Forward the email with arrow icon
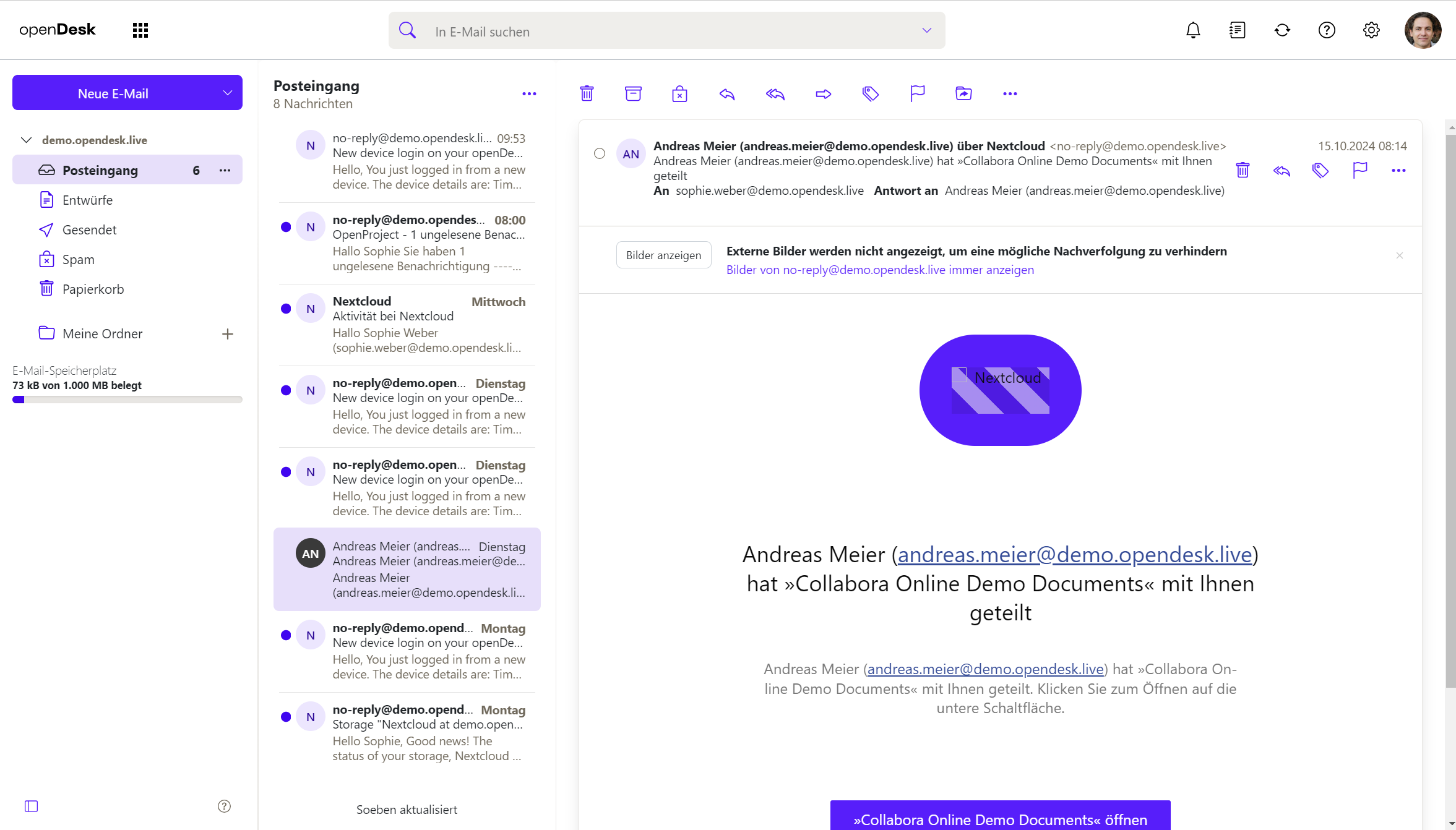1456x830 pixels. pos(823,93)
